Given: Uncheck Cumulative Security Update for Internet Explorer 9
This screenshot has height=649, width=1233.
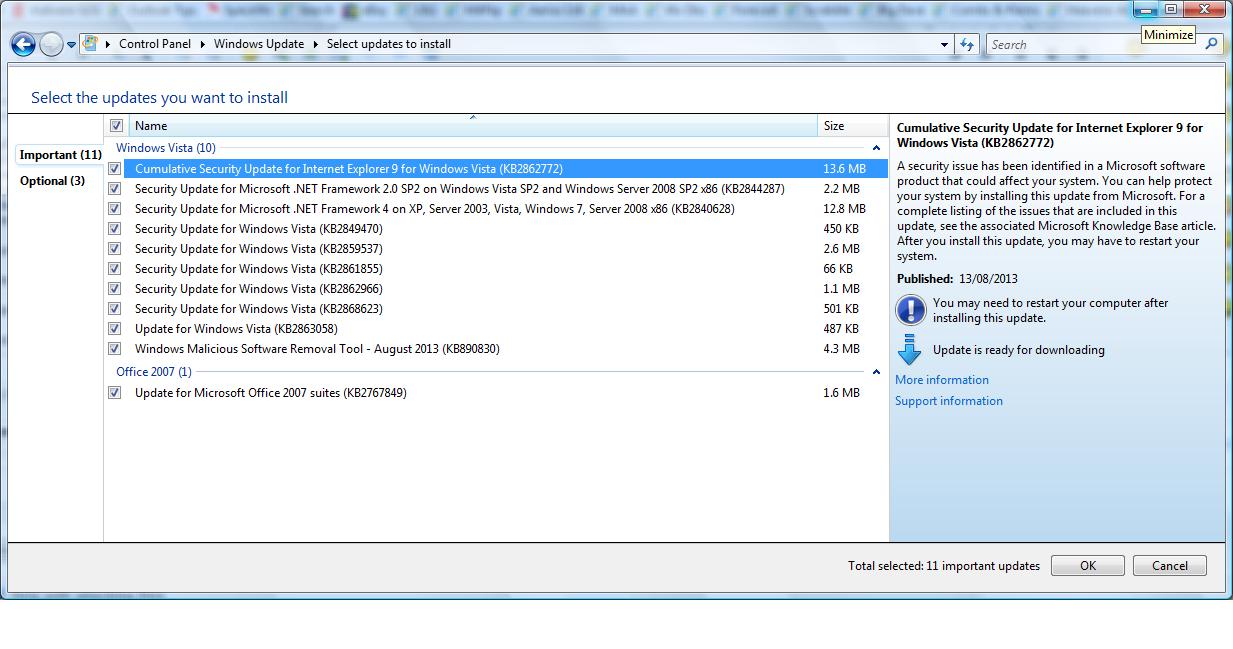Looking at the screenshot, I should pos(114,169).
